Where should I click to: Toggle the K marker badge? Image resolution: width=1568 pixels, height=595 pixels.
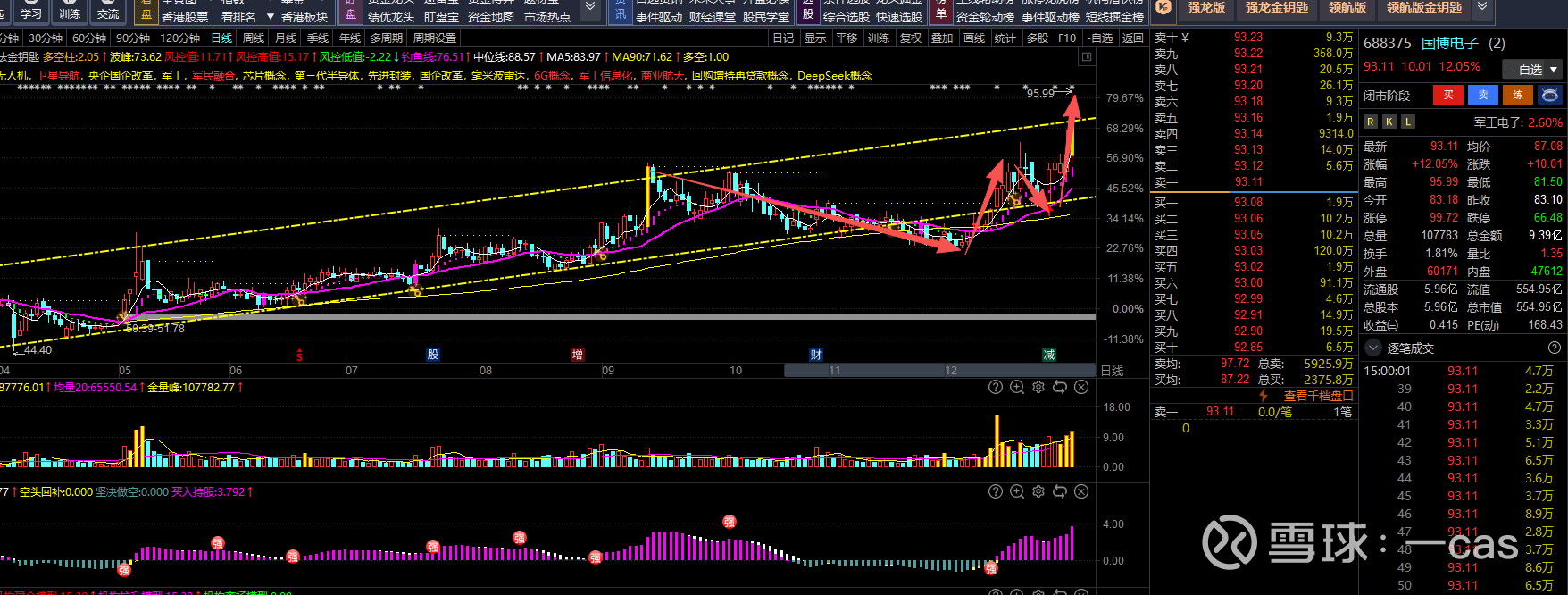[x=1389, y=122]
